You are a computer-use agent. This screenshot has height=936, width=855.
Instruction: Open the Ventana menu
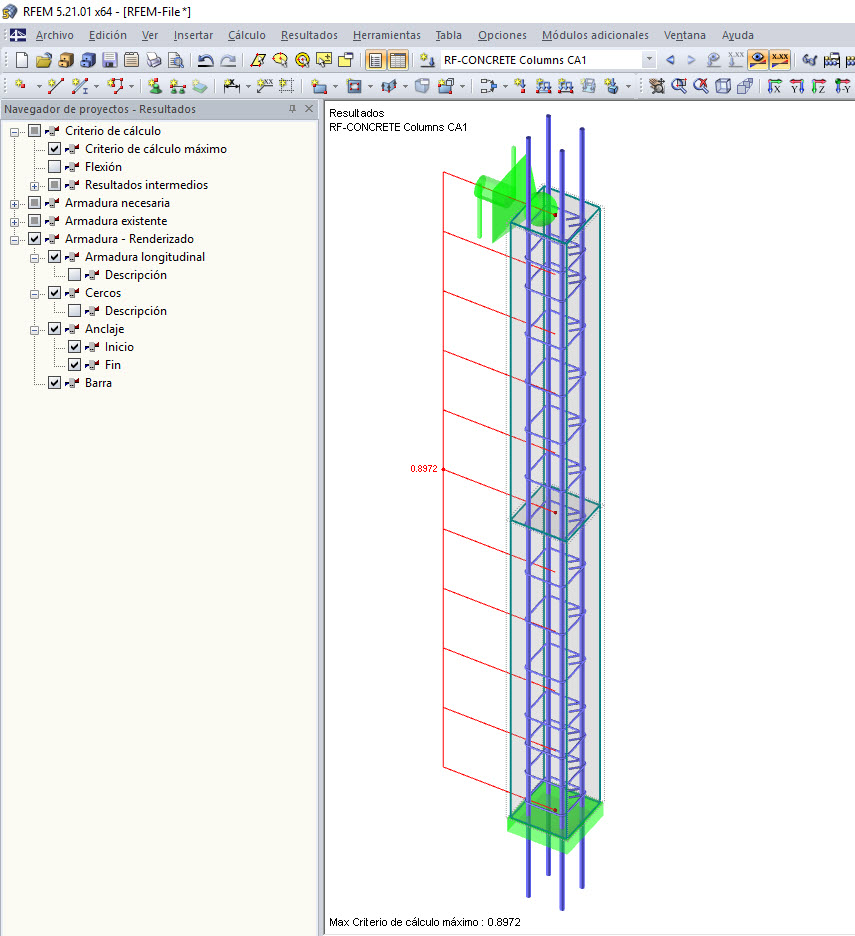[685, 35]
